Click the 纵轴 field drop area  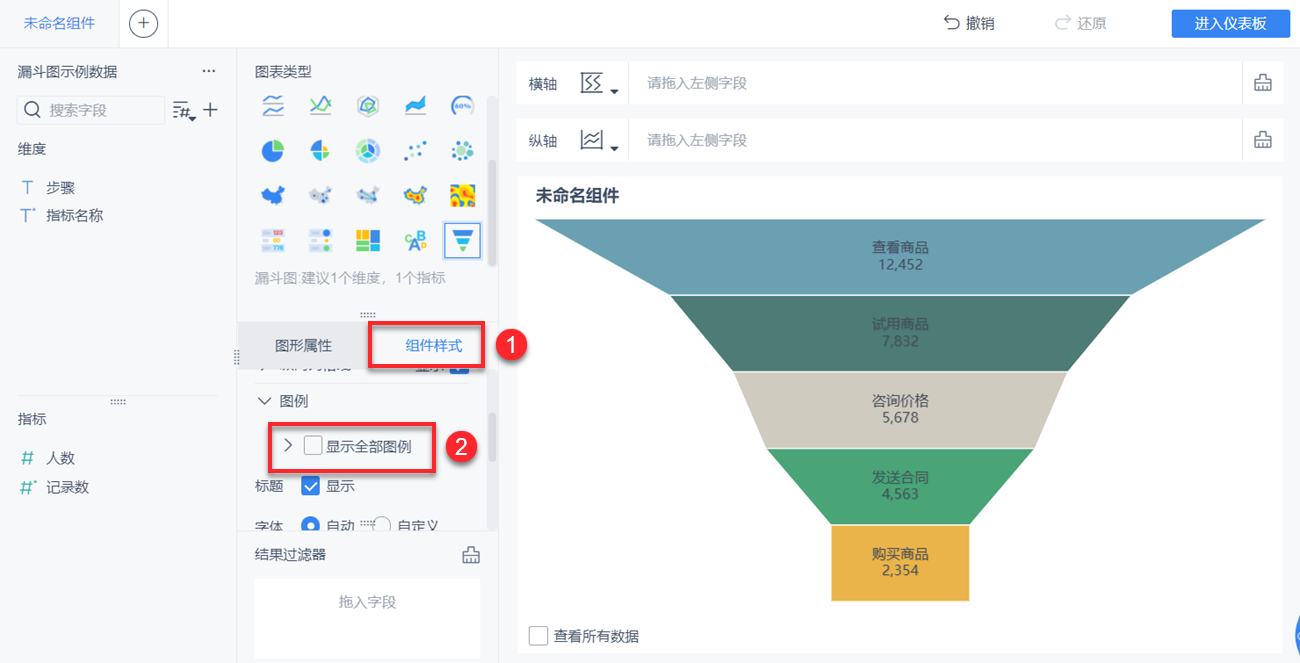[935, 140]
